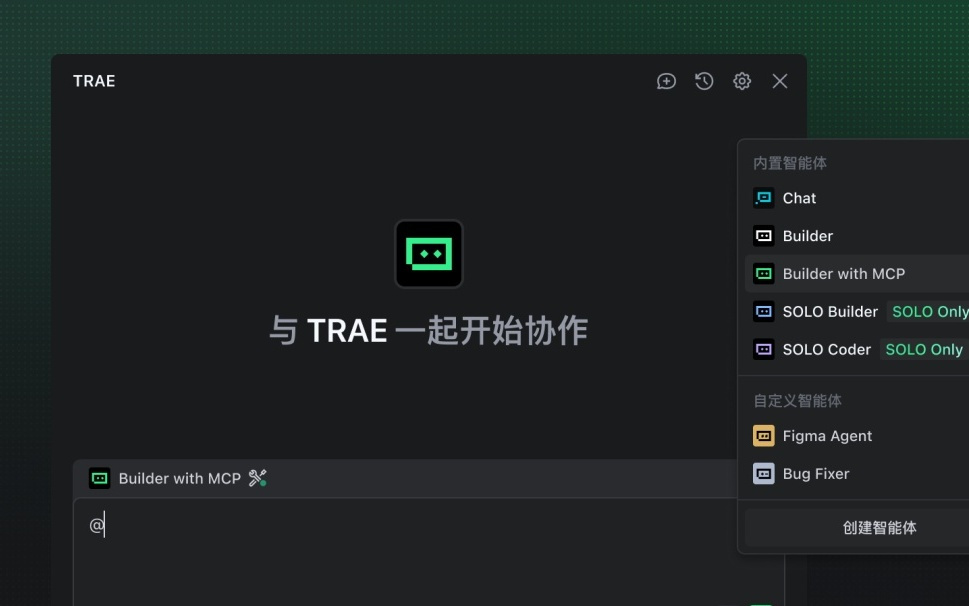Screen dimensions: 969x606
Task: Click the Bug Fixer agent icon
Action: coord(763,473)
